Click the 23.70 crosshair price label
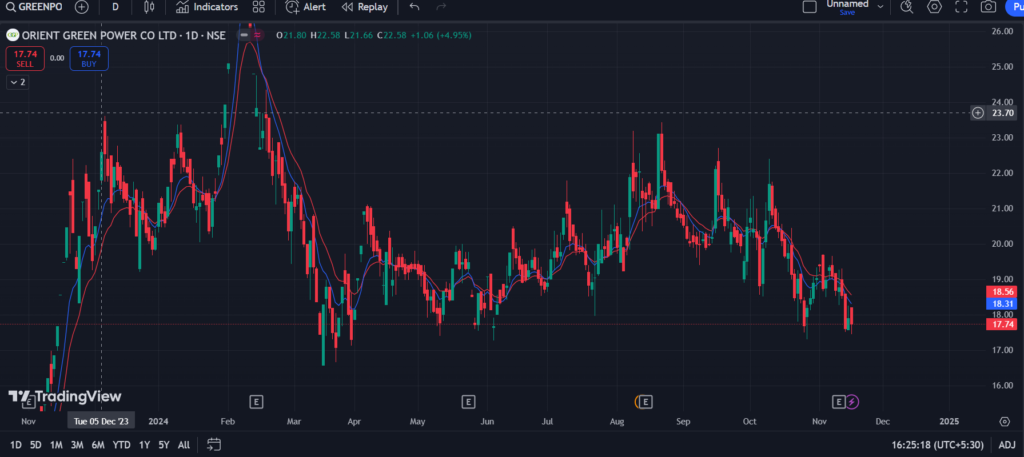Image resolution: width=1024 pixels, height=457 pixels. coord(1003,112)
